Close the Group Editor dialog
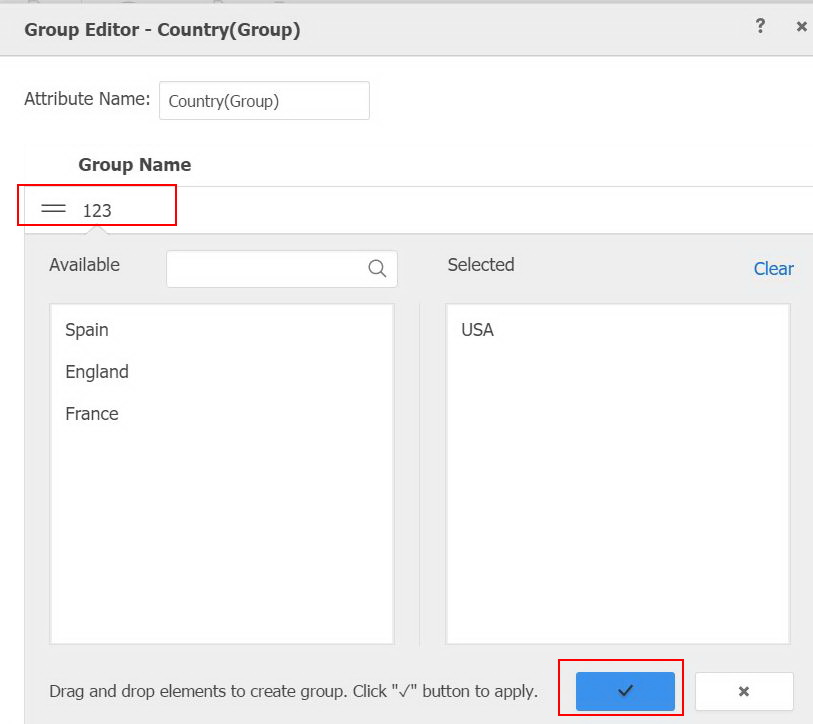The image size is (813, 724). pyautogui.click(x=801, y=26)
